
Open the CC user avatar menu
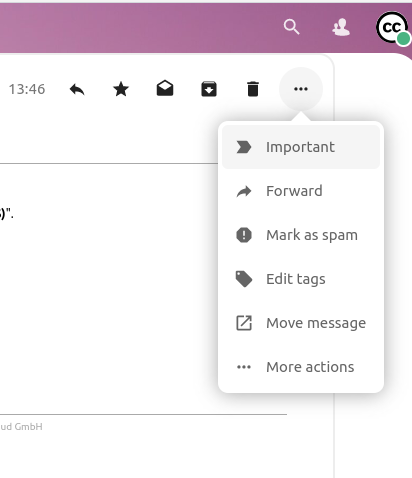click(x=392, y=28)
